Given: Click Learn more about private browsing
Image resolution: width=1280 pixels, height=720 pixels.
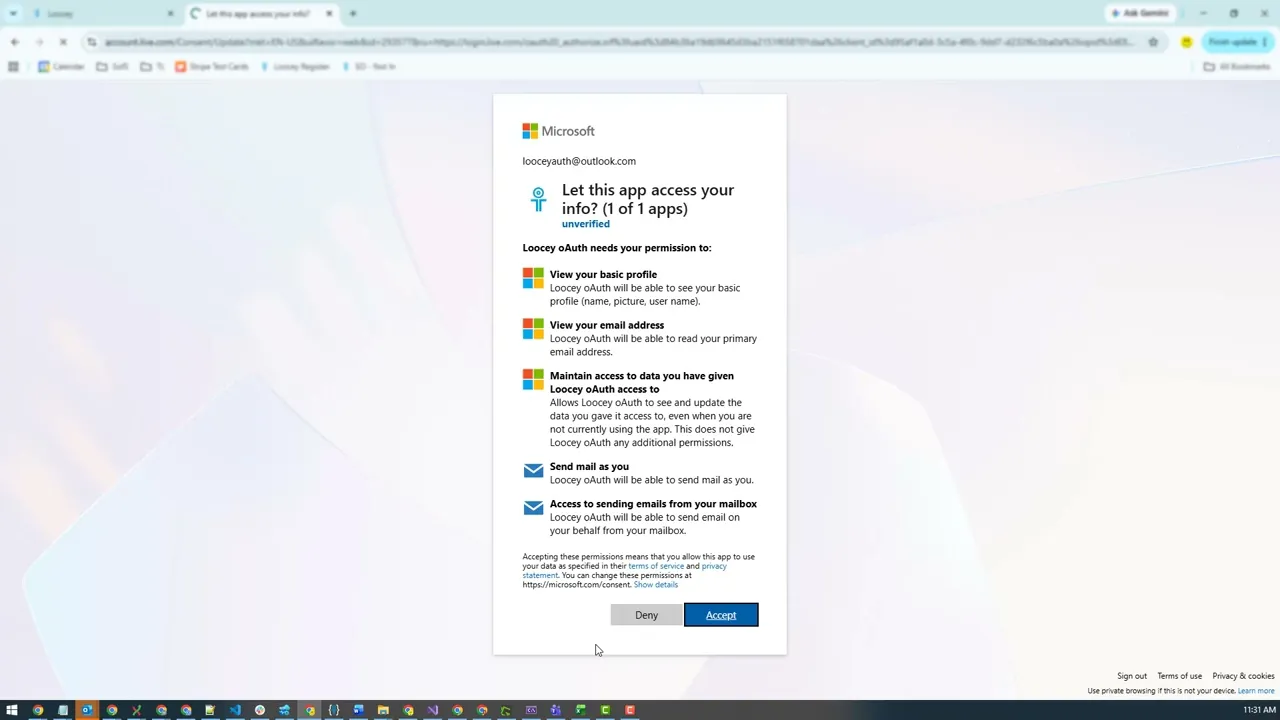Looking at the screenshot, I should pos(1256,691).
